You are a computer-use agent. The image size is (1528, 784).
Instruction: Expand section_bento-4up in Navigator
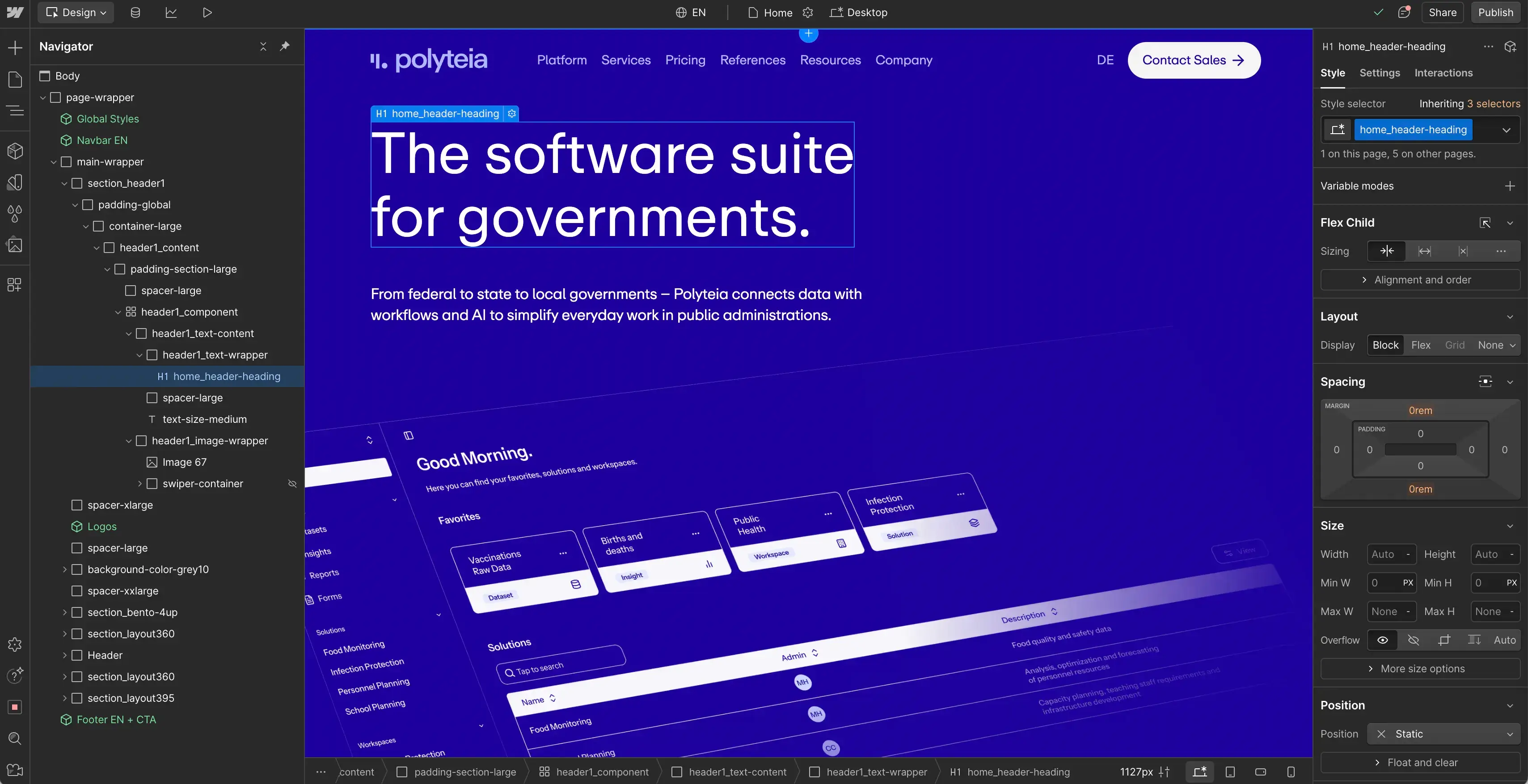[x=65, y=612]
